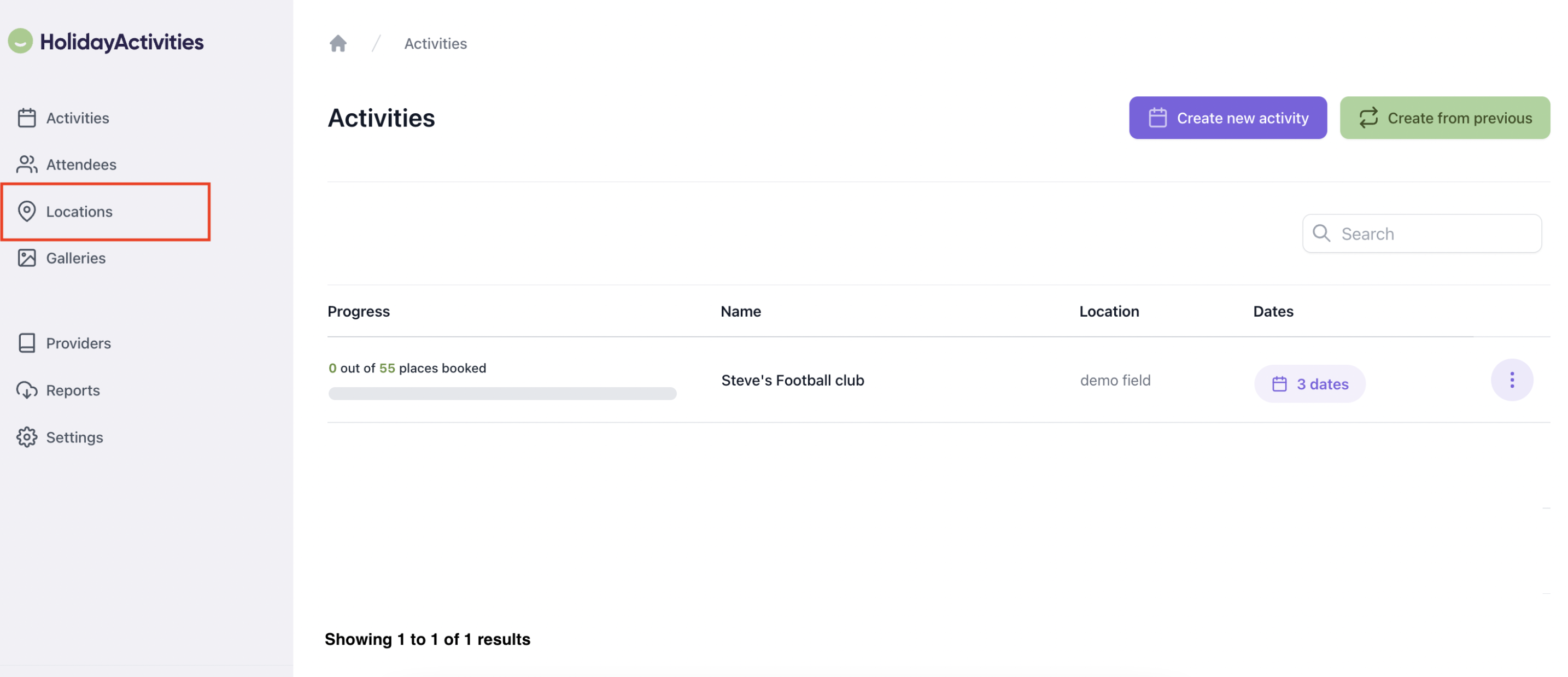
Task: Click the Settings sidebar icon
Action: 26,437
